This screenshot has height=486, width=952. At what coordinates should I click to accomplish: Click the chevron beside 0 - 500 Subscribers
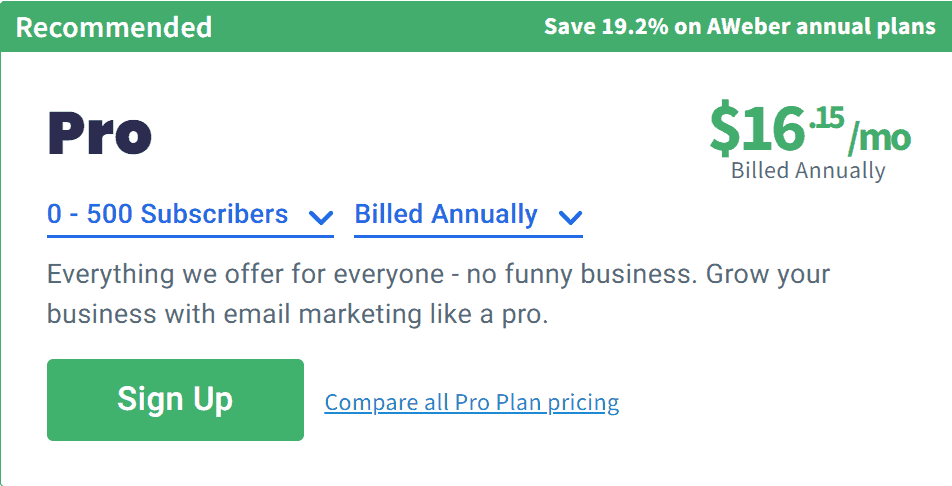321,217
